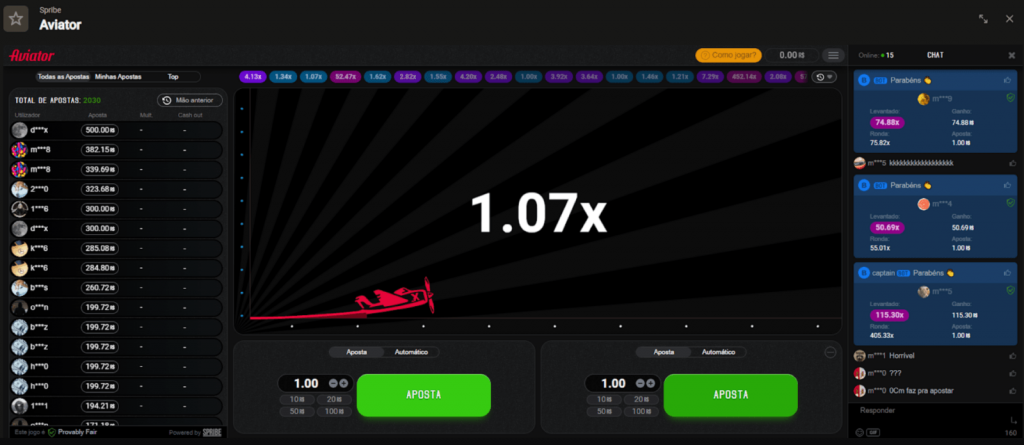Like m***5's kkkkkk message
This screenshot has width=1024, height=445.
tap(1012, 163)
